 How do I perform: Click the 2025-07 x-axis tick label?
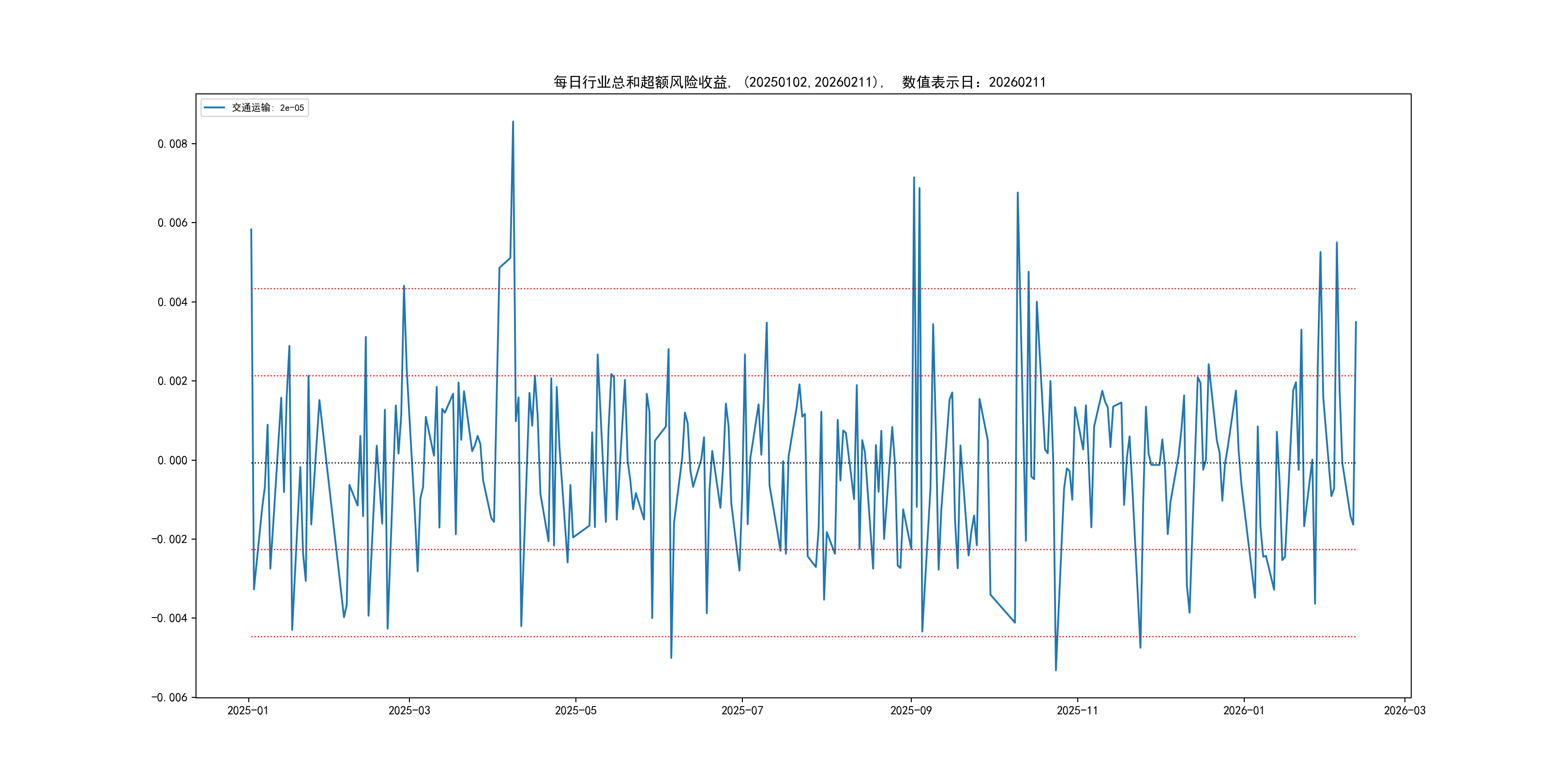[x=742, y=710]
